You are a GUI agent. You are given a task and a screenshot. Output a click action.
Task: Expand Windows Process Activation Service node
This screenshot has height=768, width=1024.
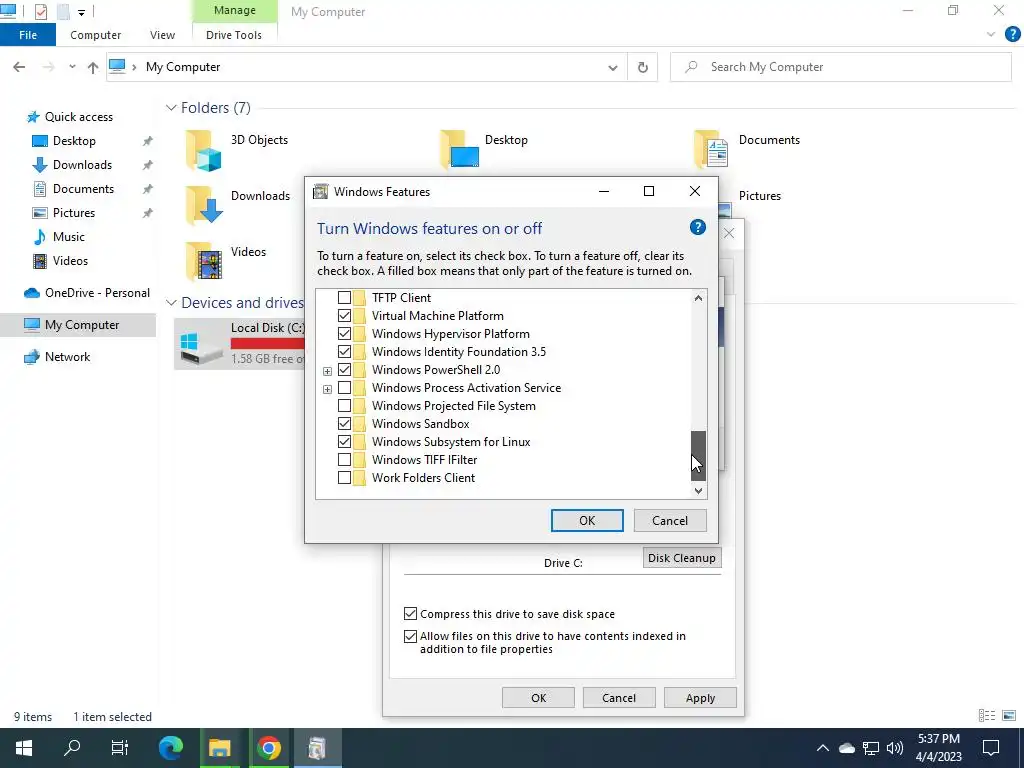[327, 389]
